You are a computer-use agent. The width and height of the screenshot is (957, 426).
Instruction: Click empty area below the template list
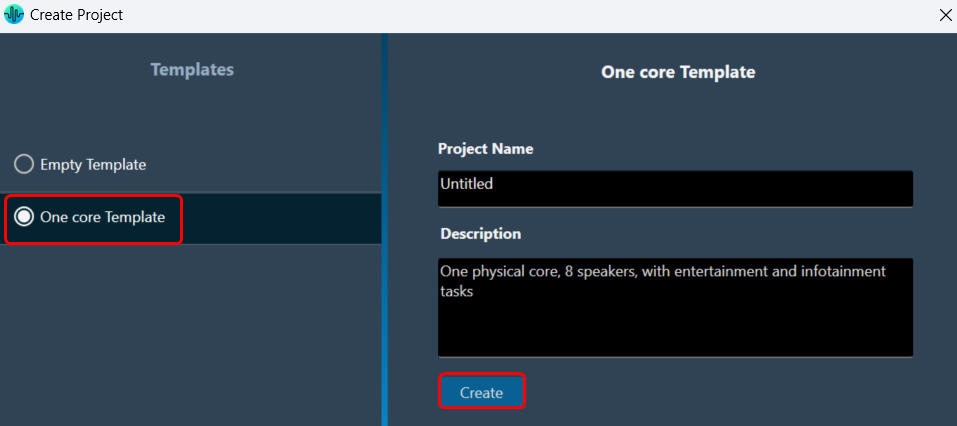[190, 334]
